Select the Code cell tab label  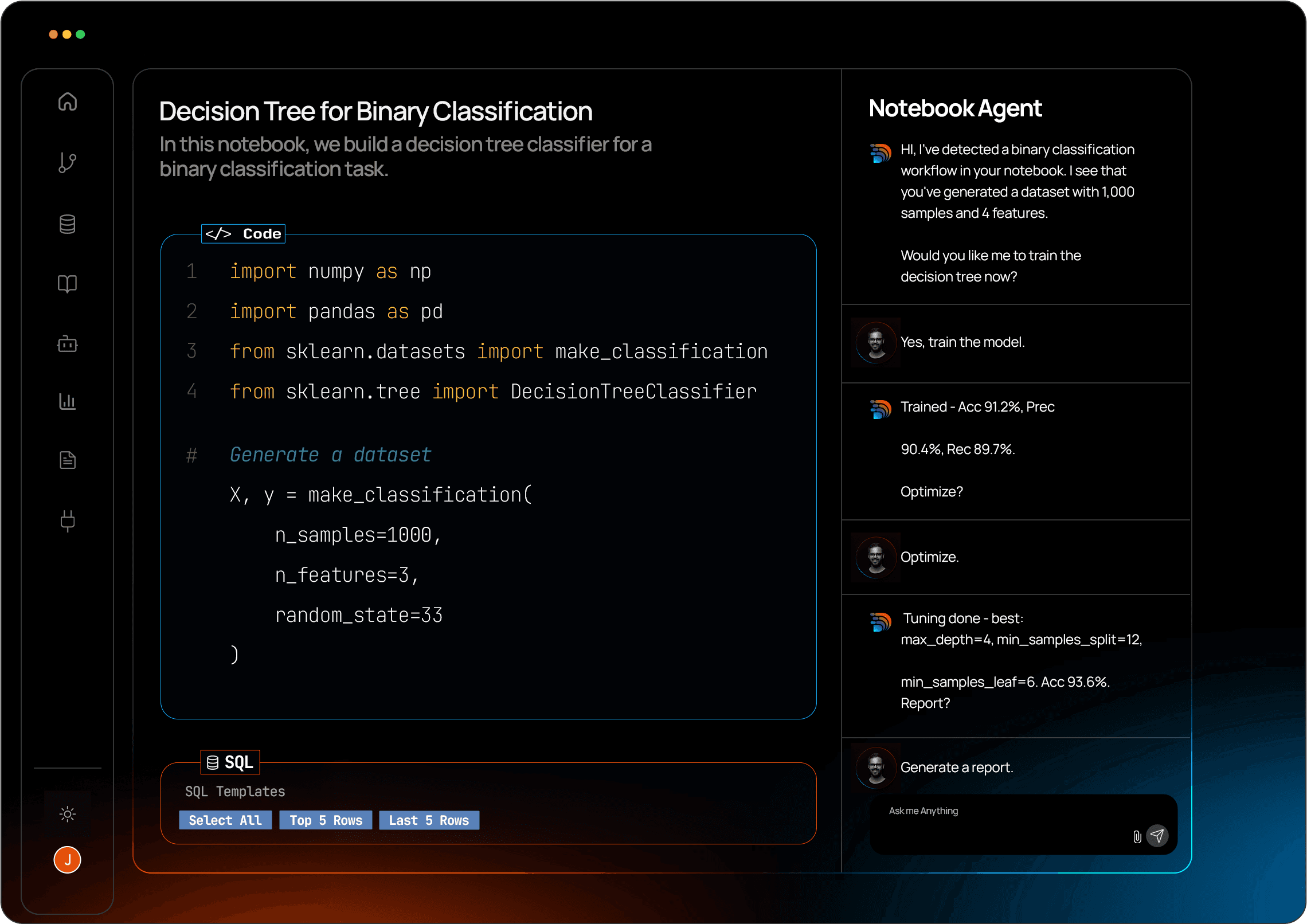point(244,234)
